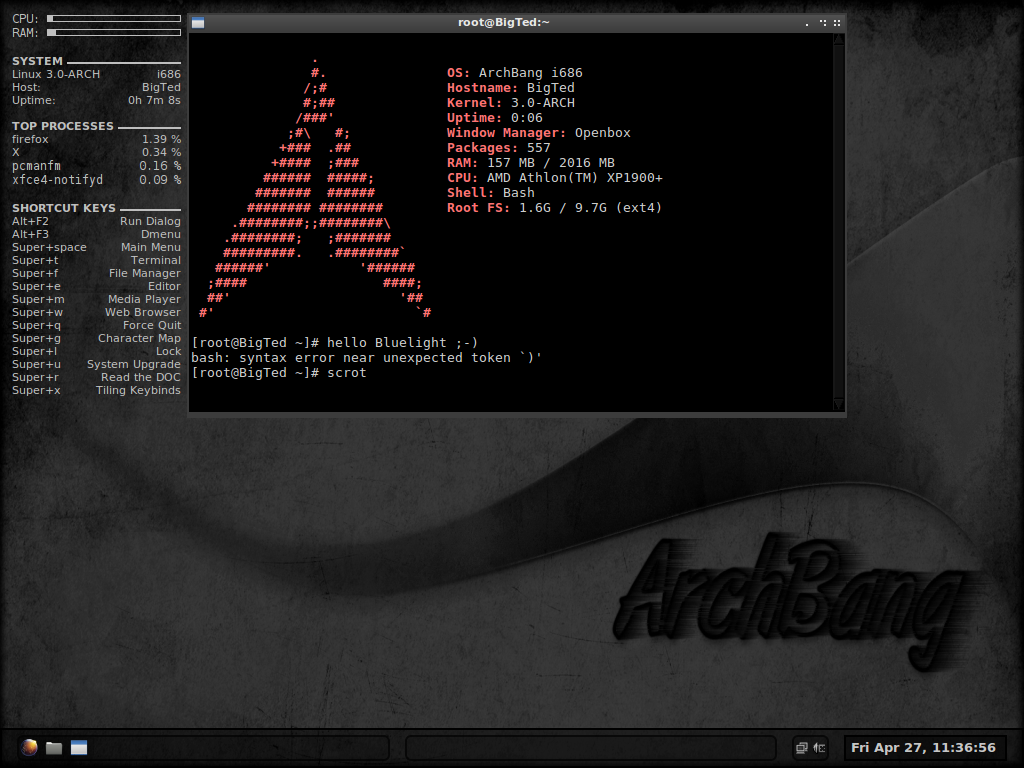Screen dimensions: 1024x768
Task: Click 'OS: ArchBang i686' in terminal
Action: coord(515,73)
